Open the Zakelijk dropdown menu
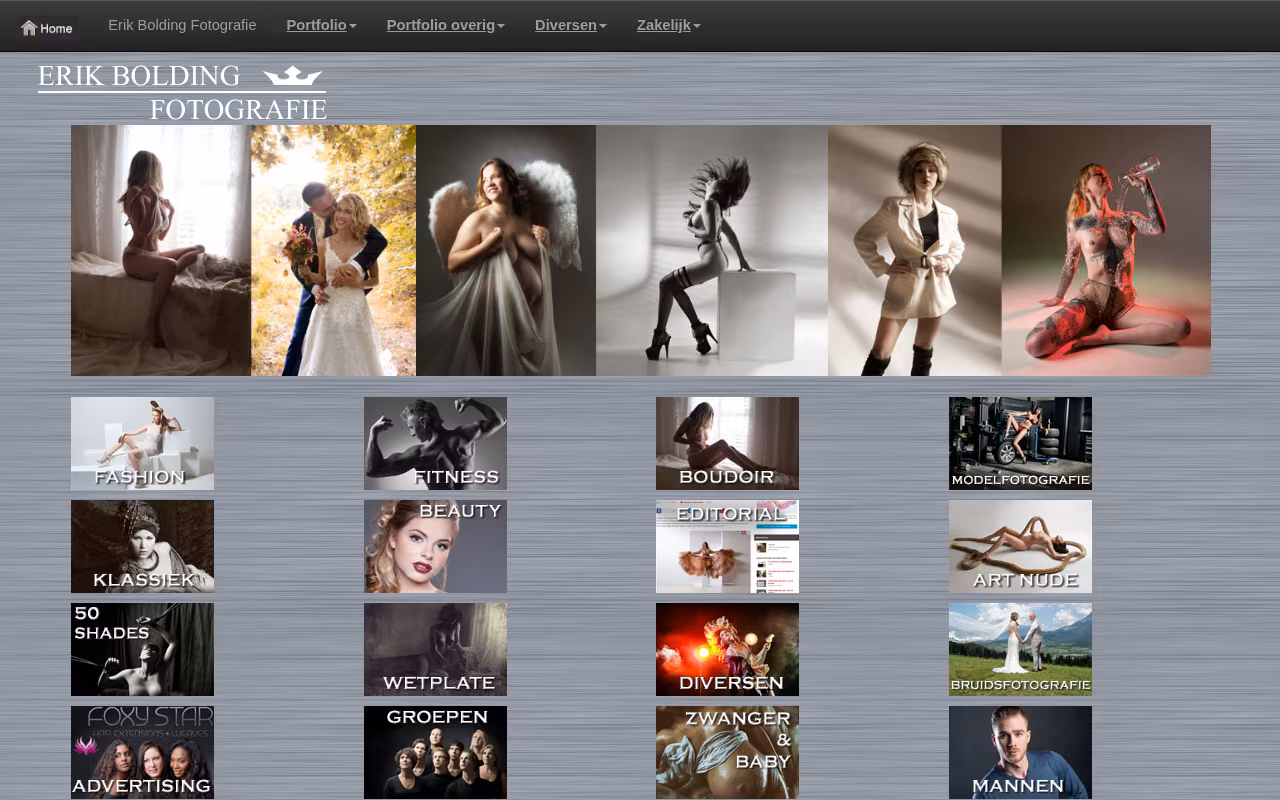 point(668,25)
